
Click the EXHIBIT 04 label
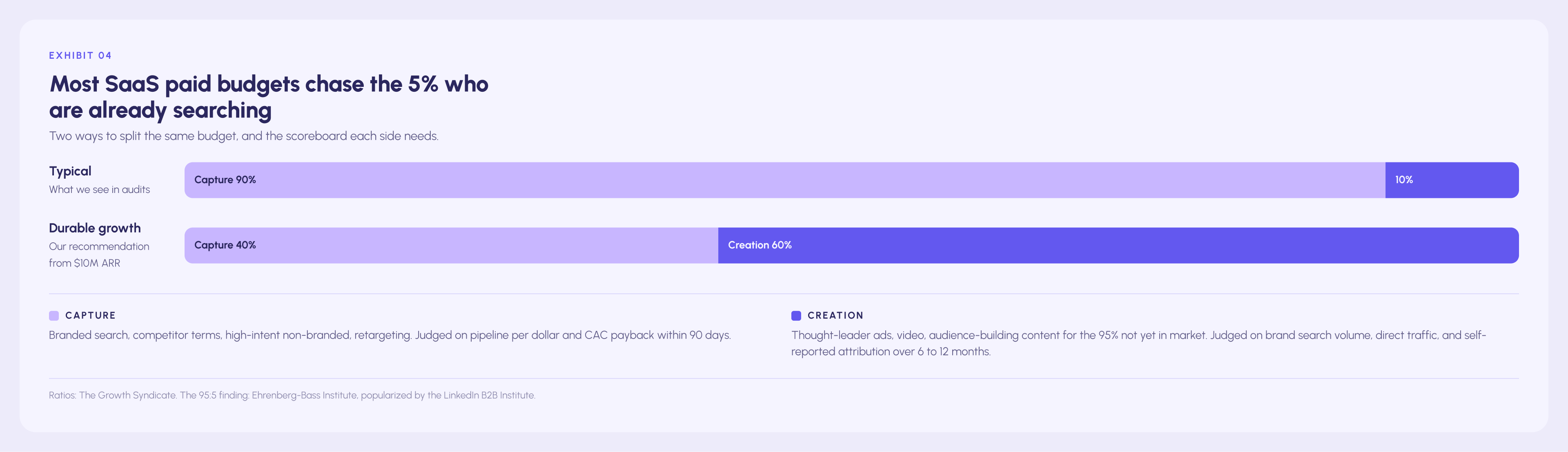(x=80, y=55)
